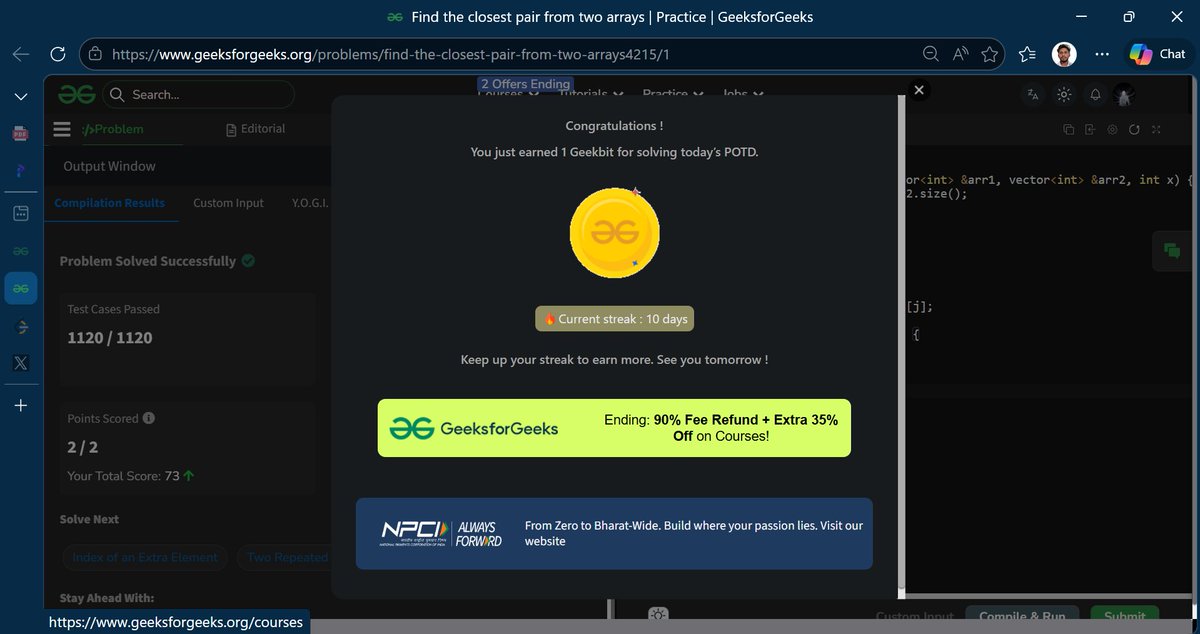Open the language translate icon in the header
Screen dimensions: 1200x634
1032,95
